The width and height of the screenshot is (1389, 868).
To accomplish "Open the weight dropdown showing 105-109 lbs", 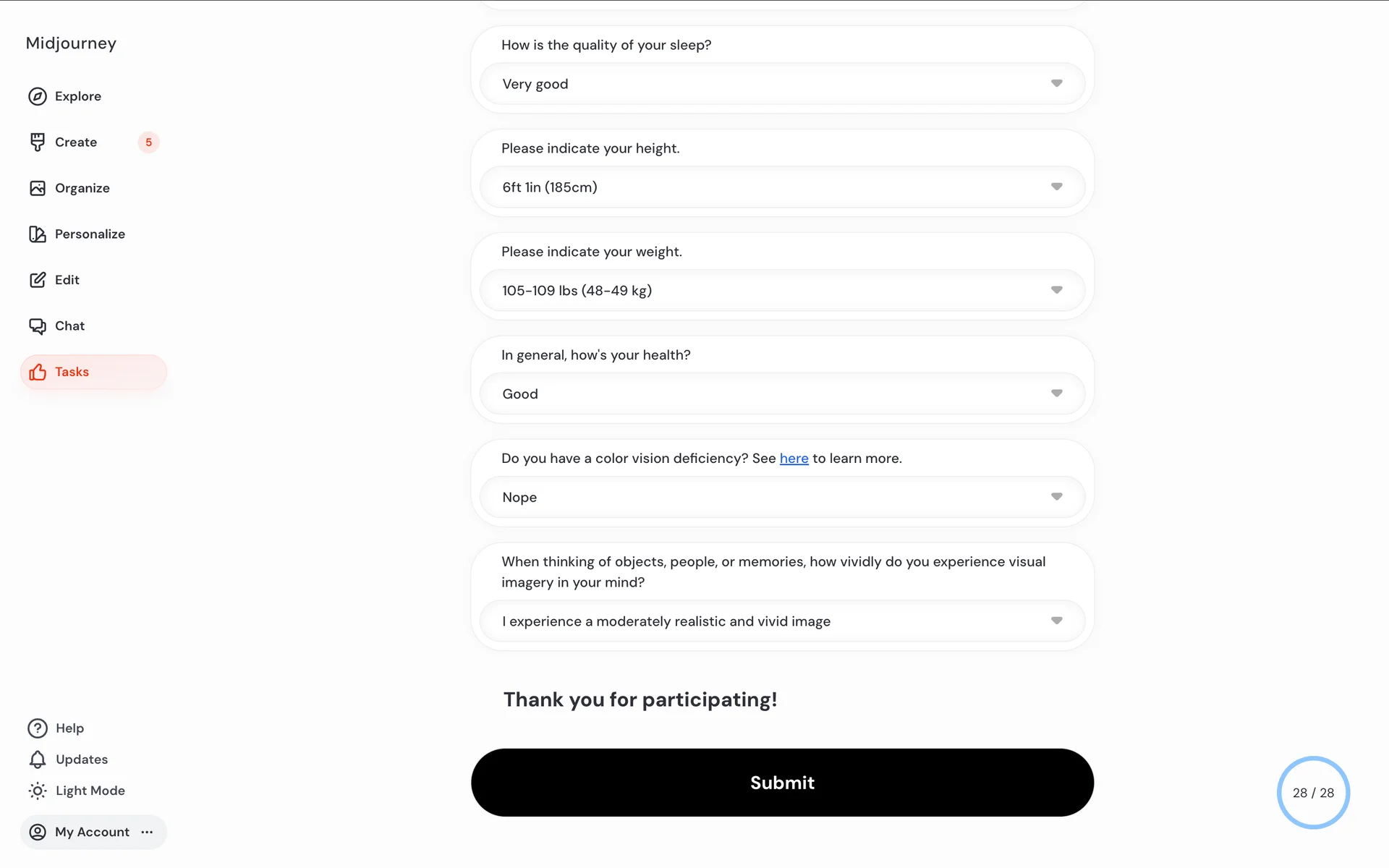I will click(x=782, y=291).
